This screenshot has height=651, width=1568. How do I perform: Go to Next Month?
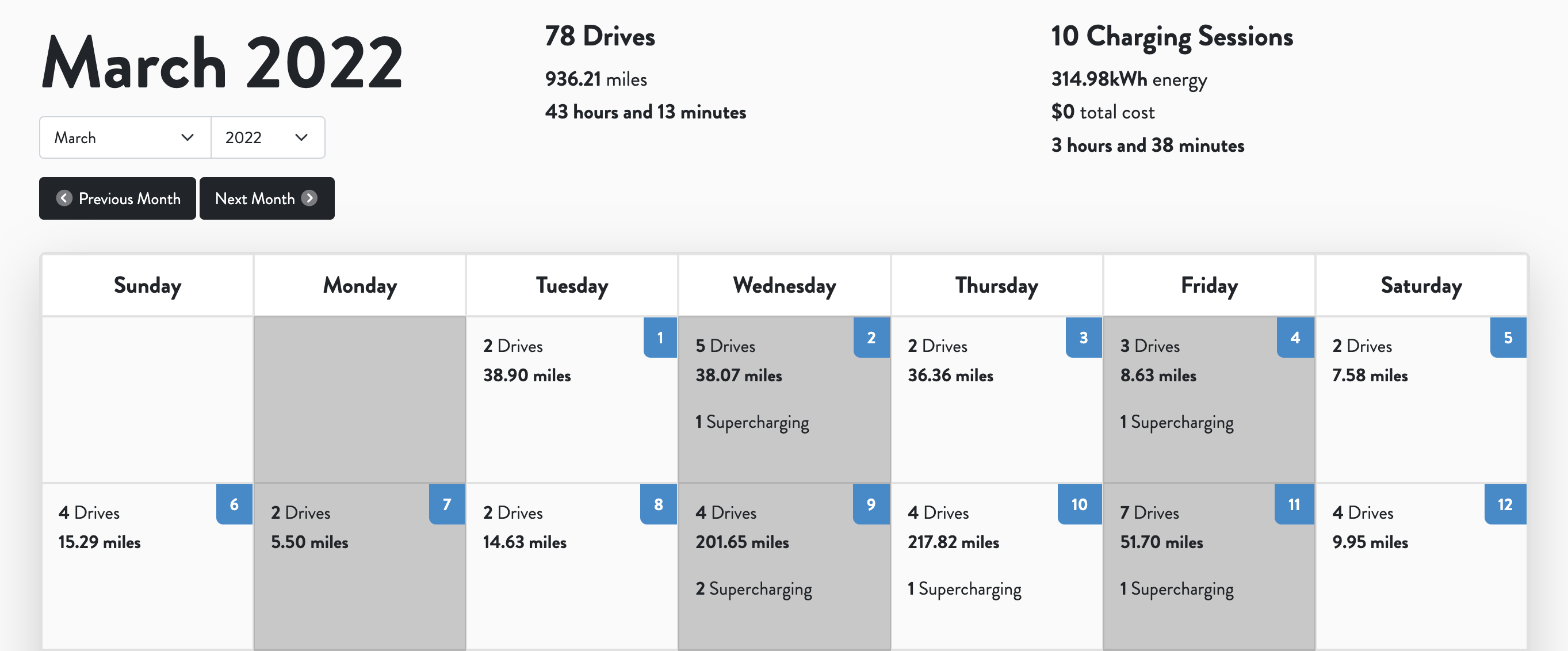pos(267,198)
